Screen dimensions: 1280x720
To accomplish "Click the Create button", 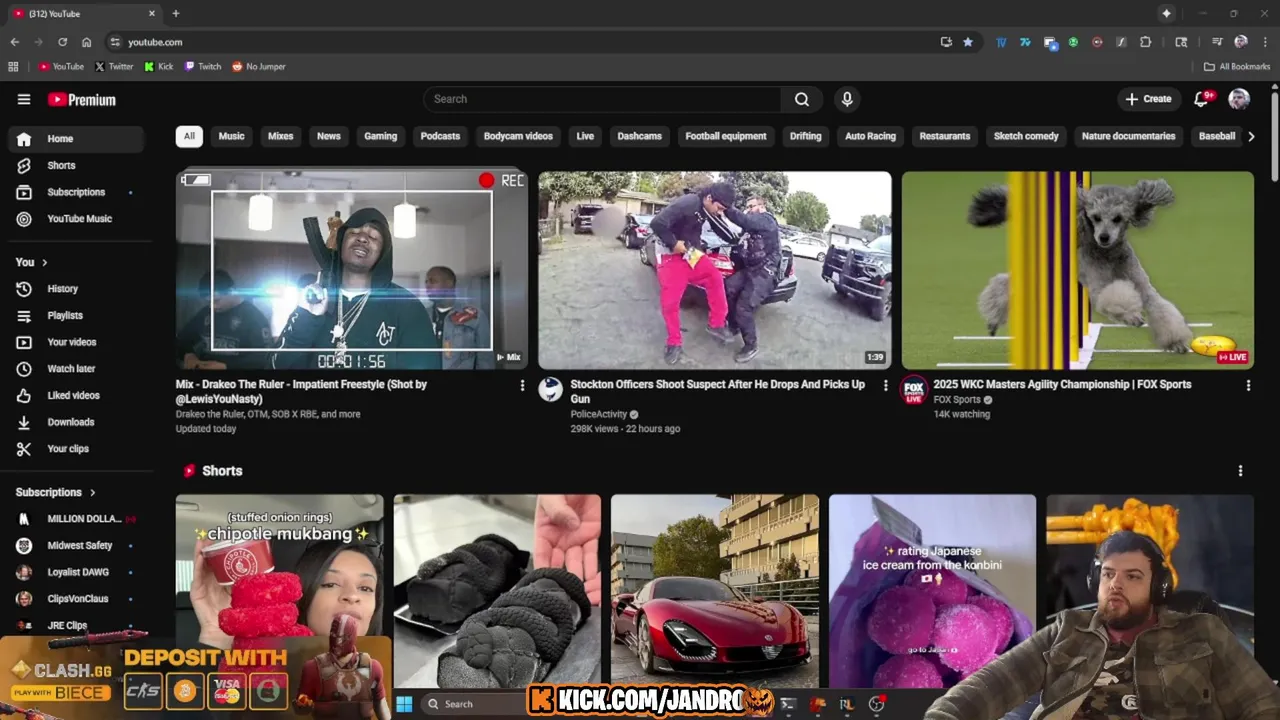I will tap(1148, 99).
